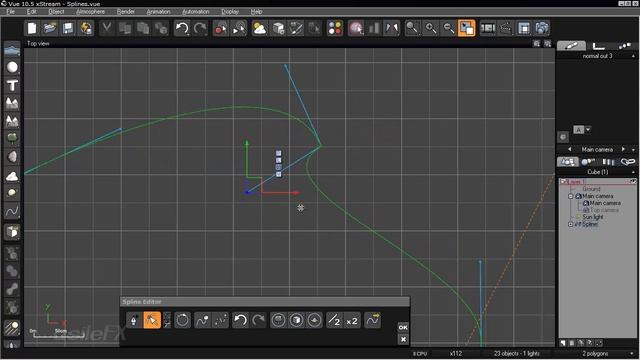Open the Help menu
Viewport: 640px width, 360px height.
point(256,11)
